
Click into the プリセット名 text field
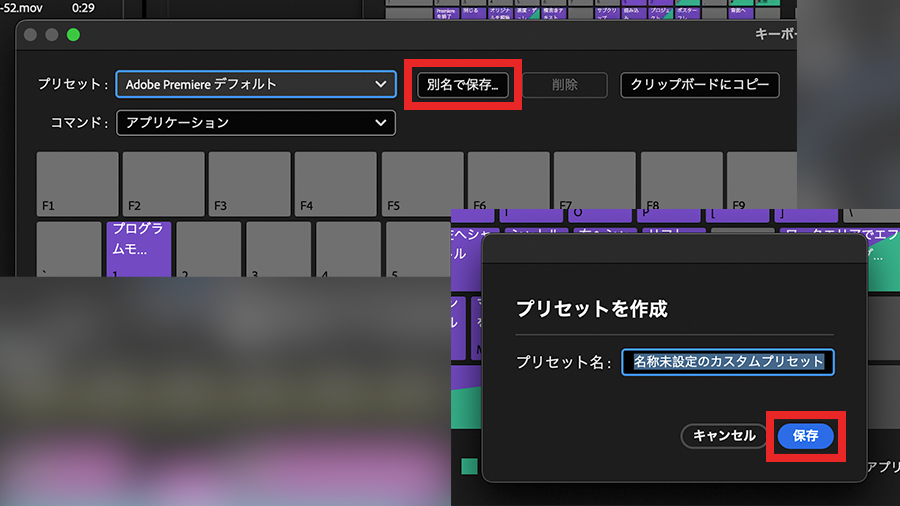click(728, 362)
